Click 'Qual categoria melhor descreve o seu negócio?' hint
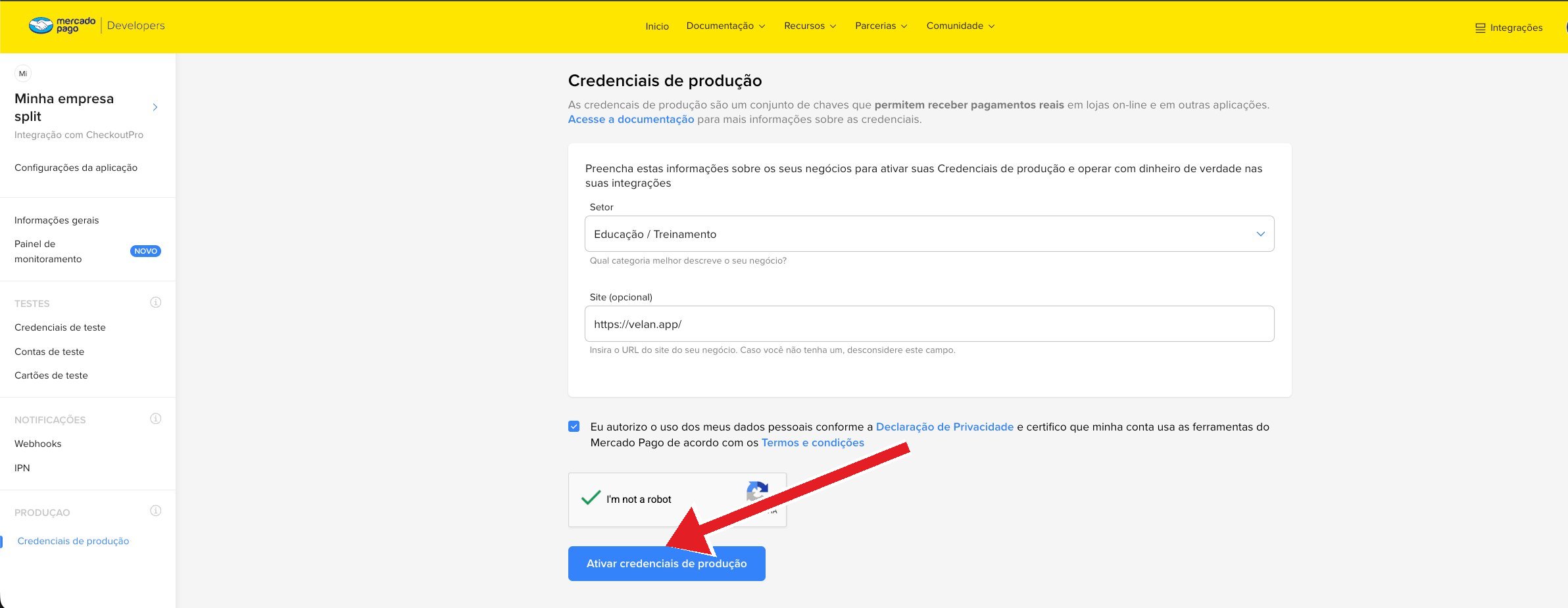 tap(688, 261)
